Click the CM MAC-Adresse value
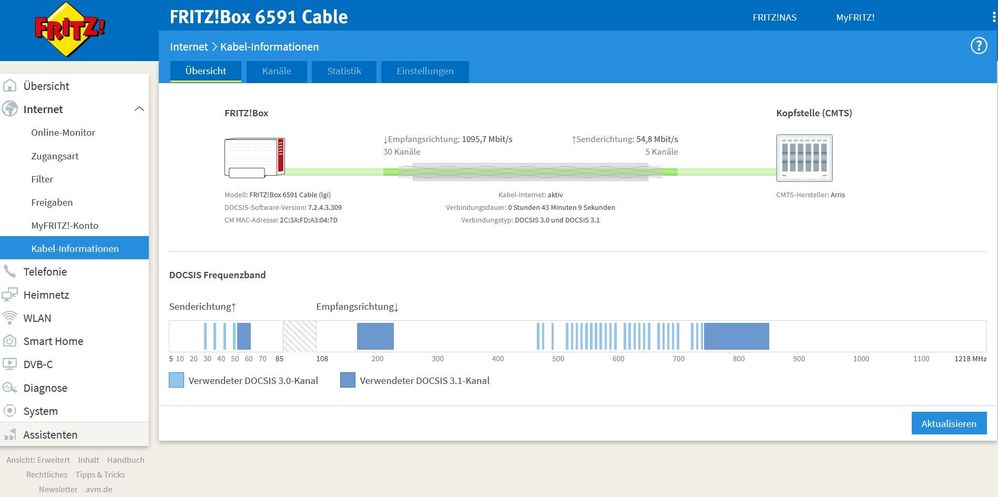The height and width of the screenshot is (497, 998). coord(309,220)
